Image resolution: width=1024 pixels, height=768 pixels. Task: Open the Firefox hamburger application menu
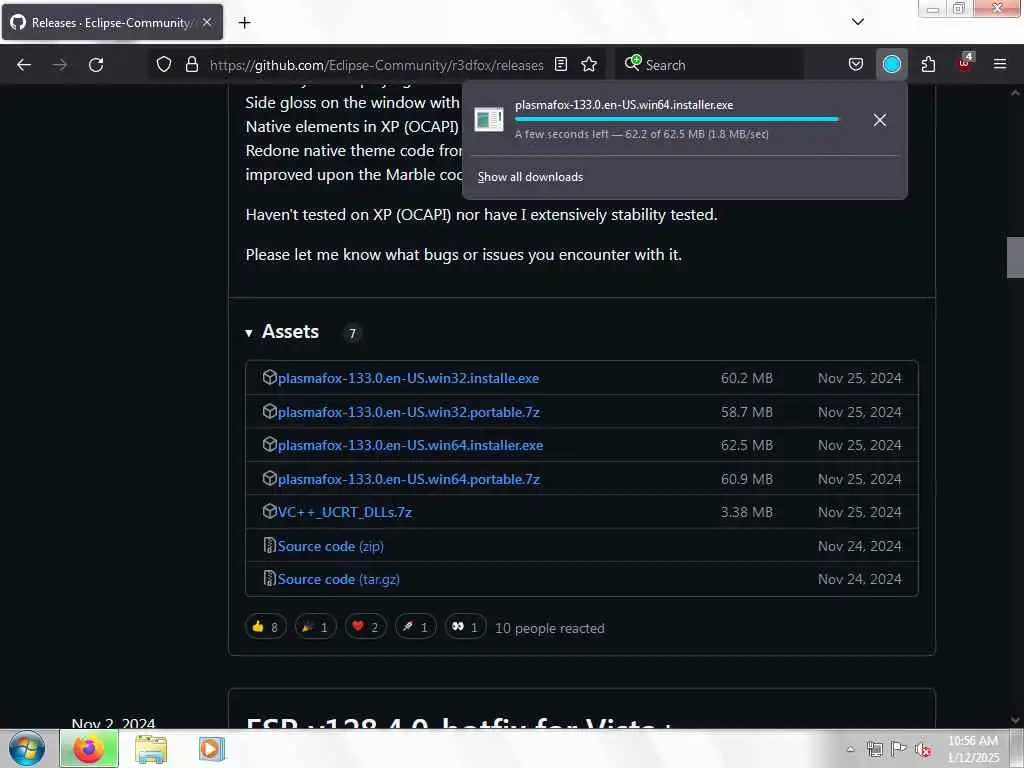pyautogui.click(x=999, y=64)
